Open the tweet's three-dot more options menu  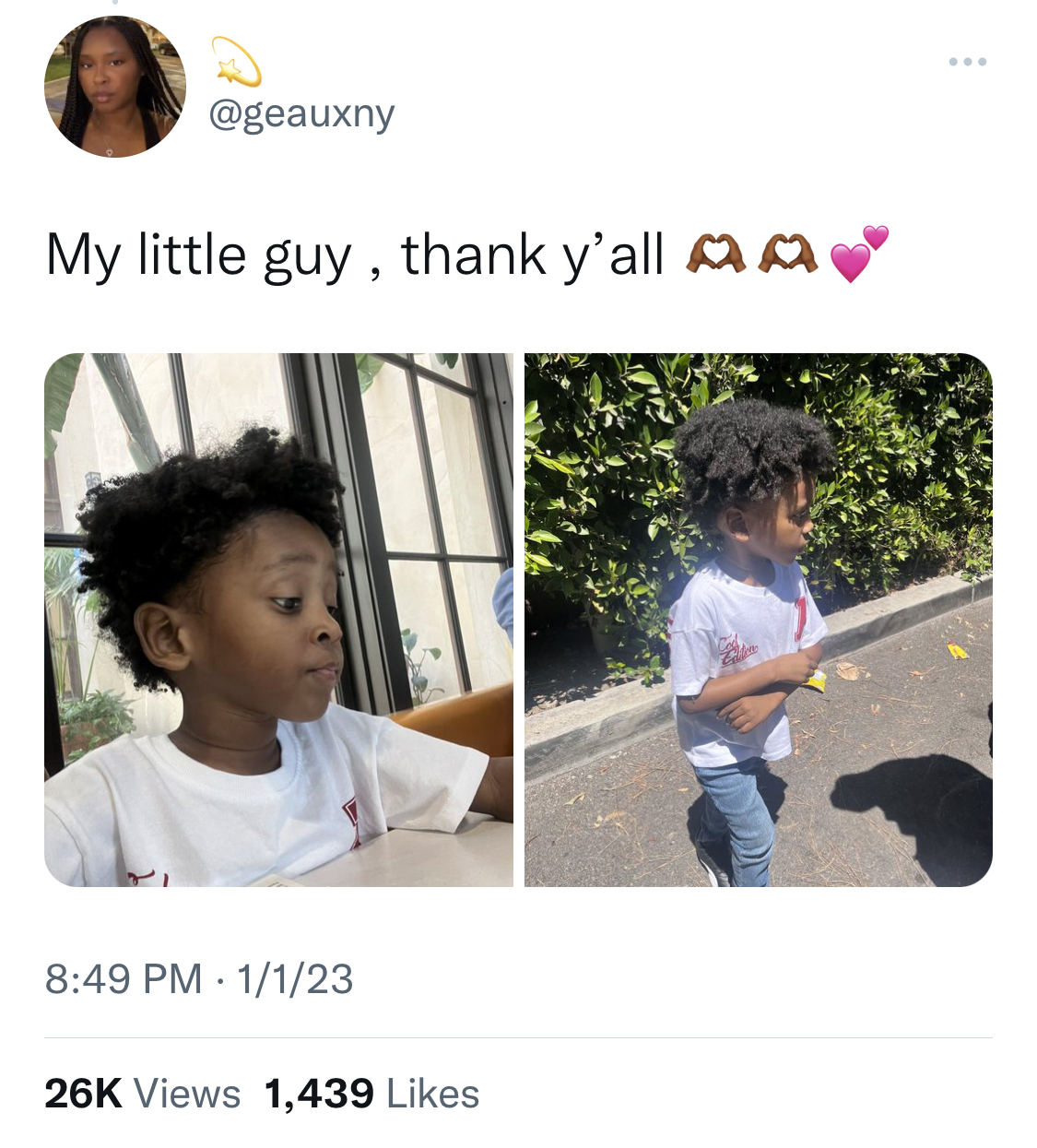pos(968,62)
